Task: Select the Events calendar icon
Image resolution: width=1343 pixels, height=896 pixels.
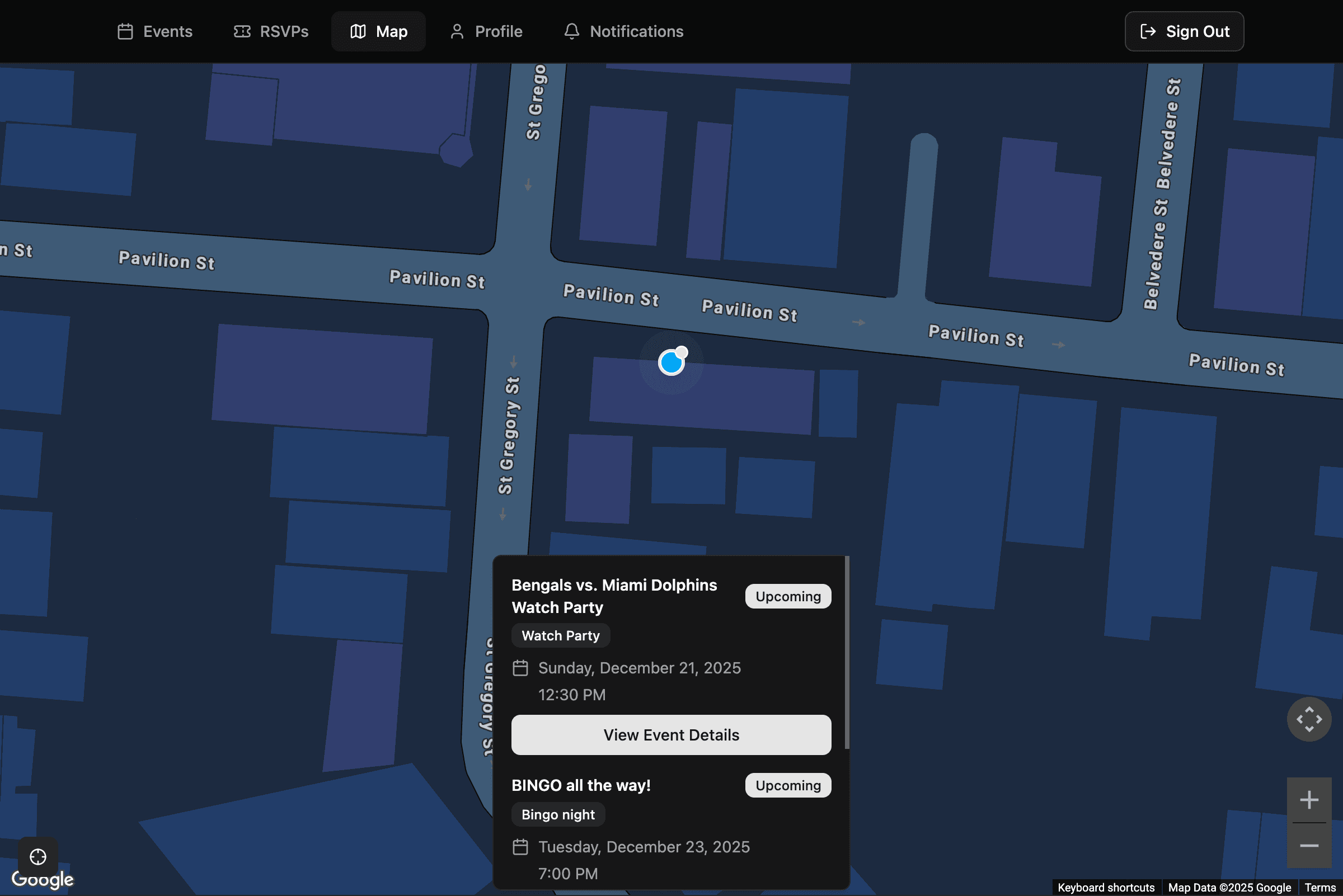Action: pyautogui.click(x=125, y=31)
